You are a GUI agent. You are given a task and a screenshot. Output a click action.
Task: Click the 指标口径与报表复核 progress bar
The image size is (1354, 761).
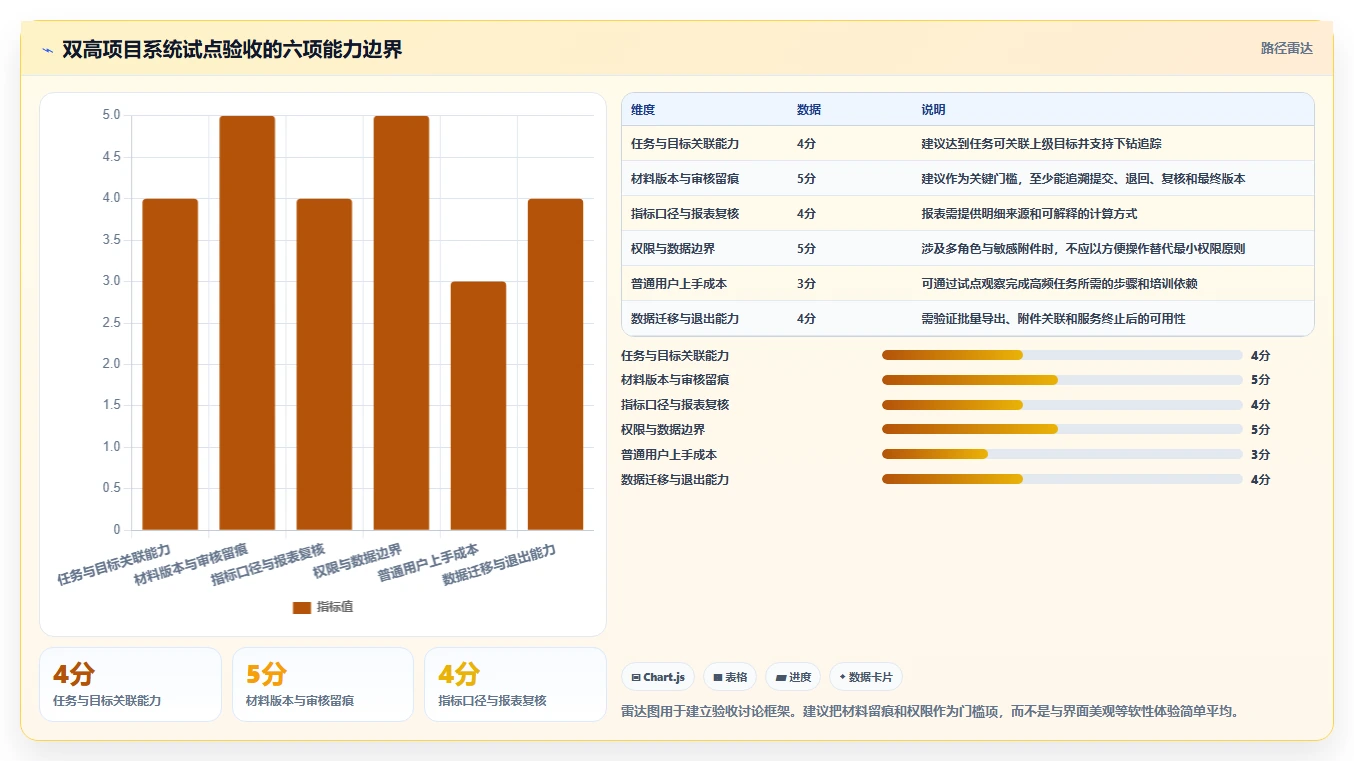pos(1062,405)
